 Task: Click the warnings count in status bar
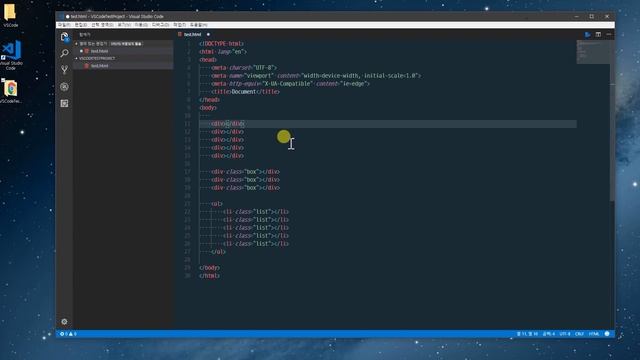click(x=72, y=334)
